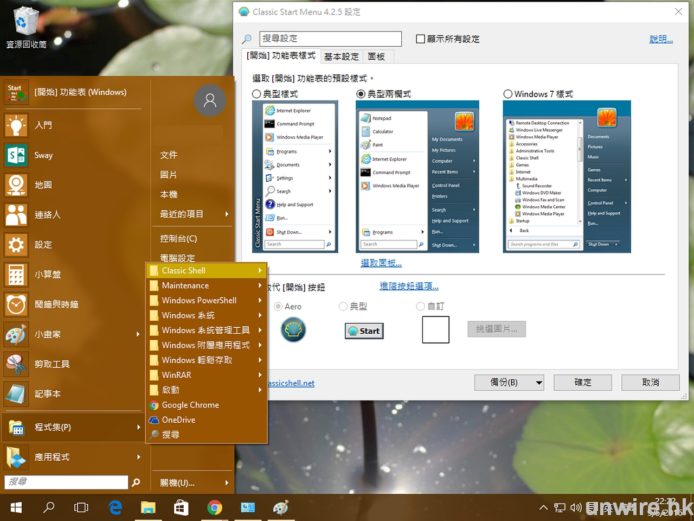Select the Aero start button style
Screen dimensions: 694x521
click(x=277, y=306)
